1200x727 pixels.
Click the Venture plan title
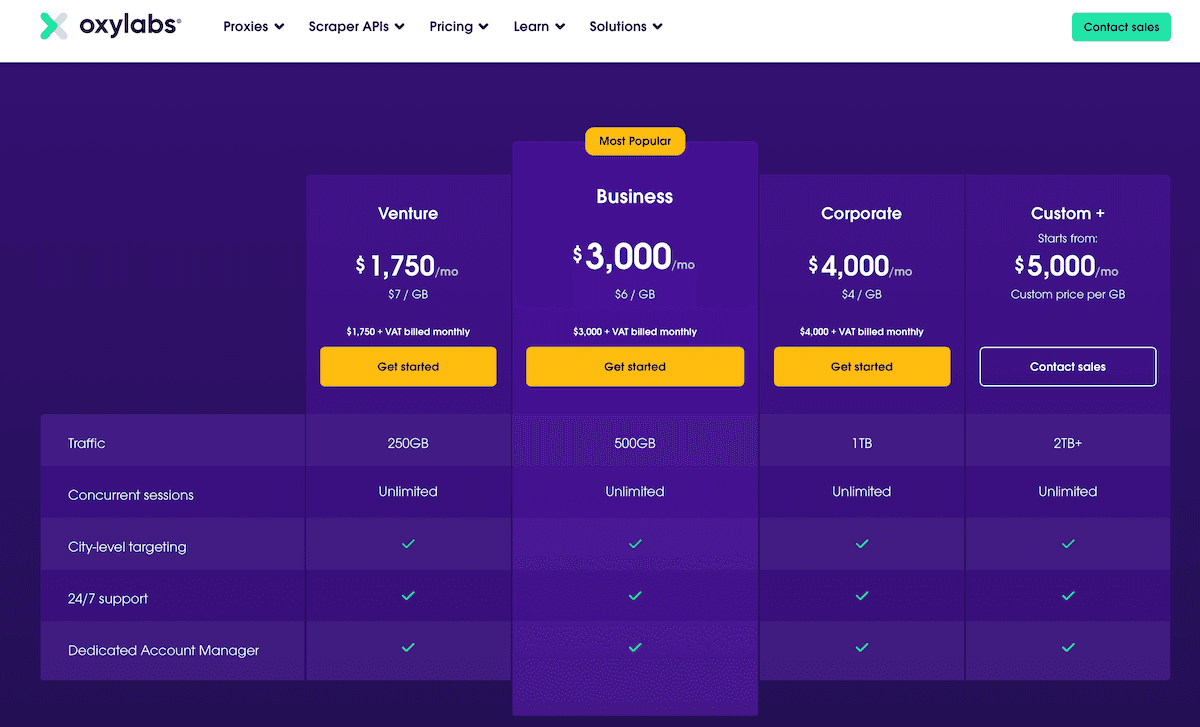(408, 213)
